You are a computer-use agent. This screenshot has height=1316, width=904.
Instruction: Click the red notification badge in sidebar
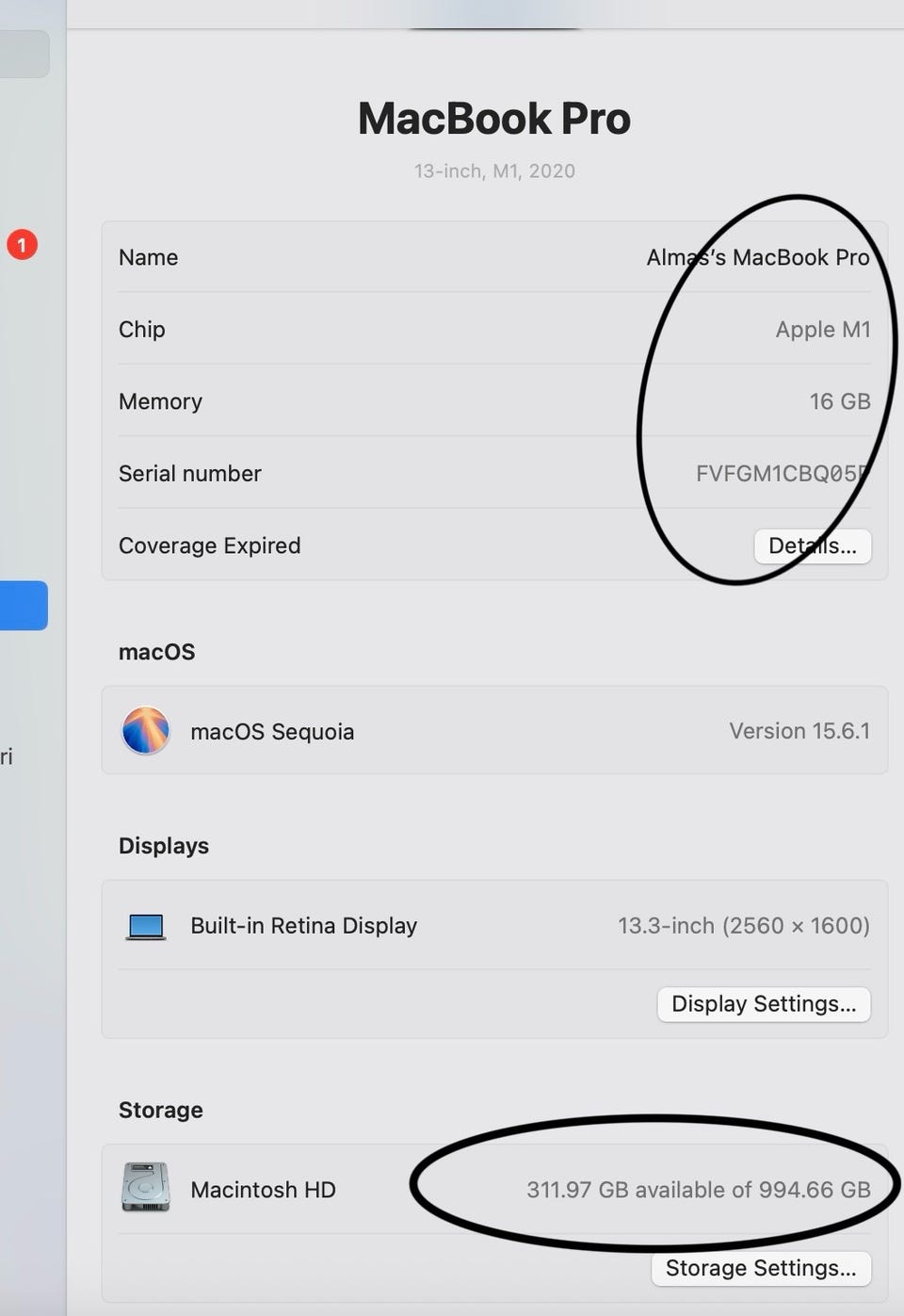22,245
